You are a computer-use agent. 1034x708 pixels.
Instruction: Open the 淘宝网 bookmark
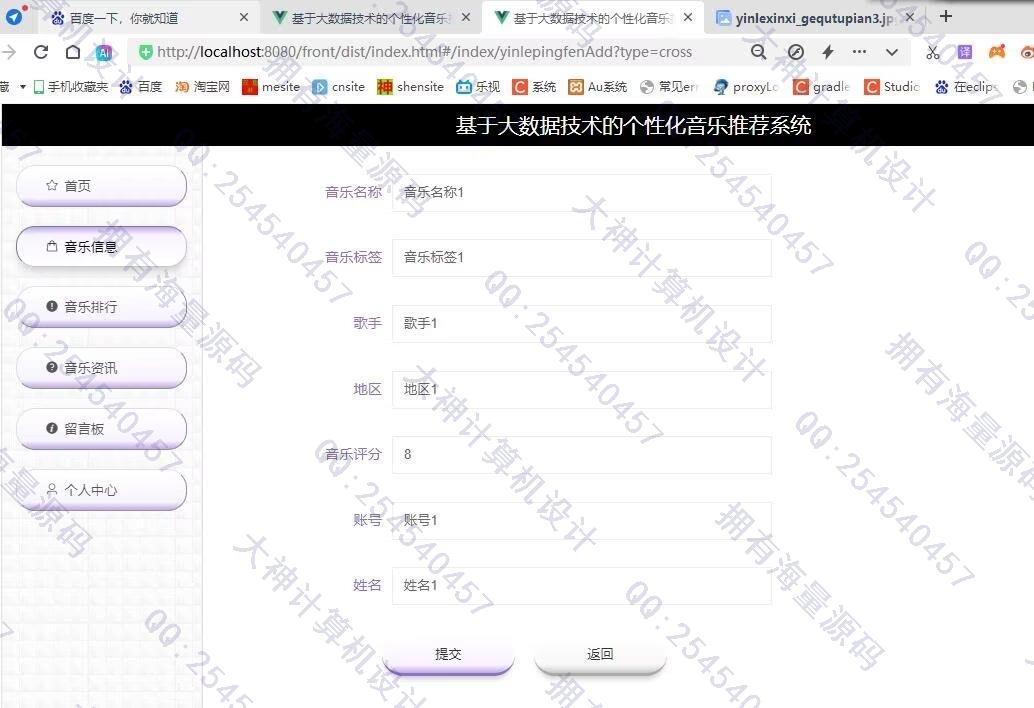coord(203,86)
